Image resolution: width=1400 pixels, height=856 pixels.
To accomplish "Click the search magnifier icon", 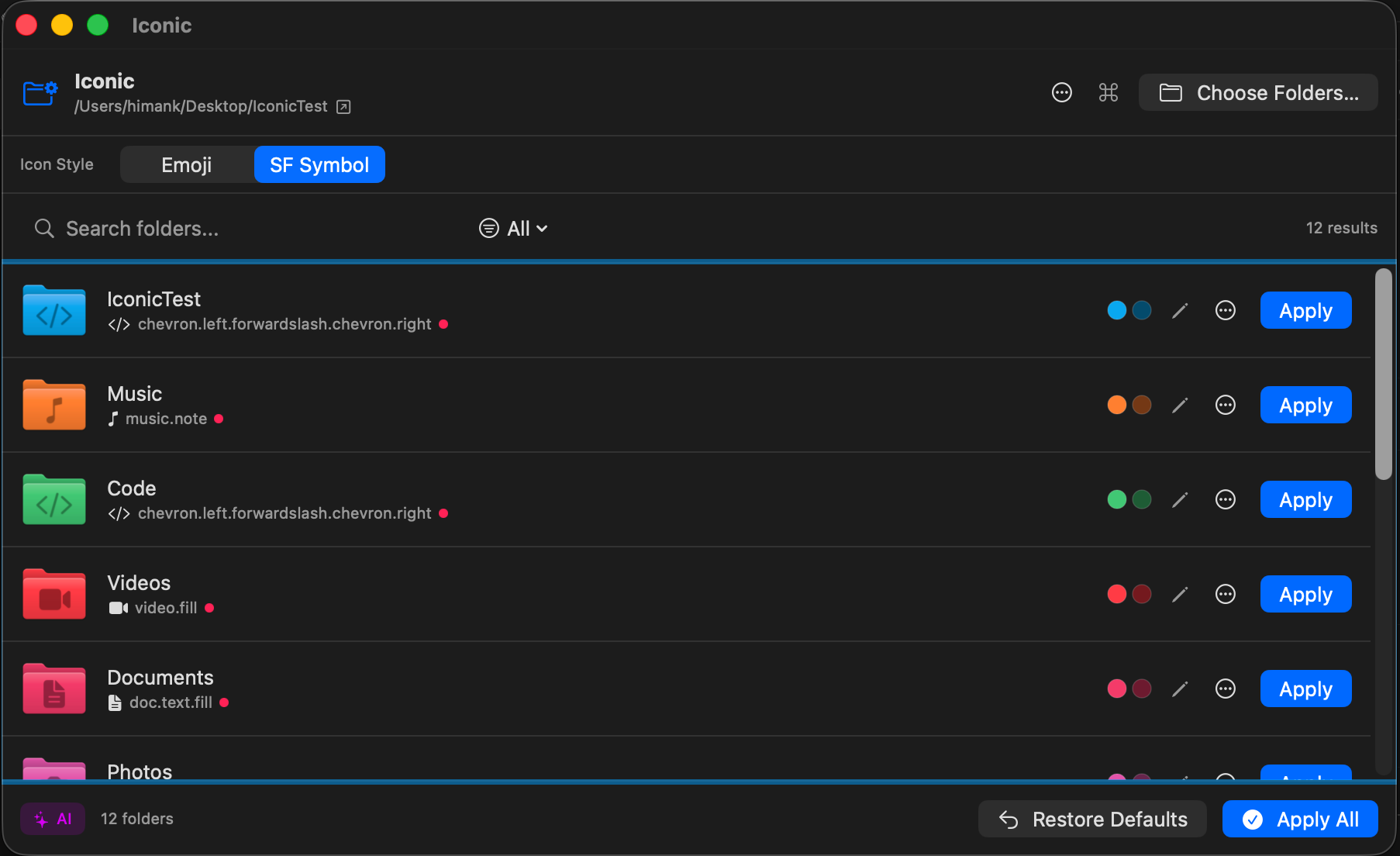I will tap(44, 229).
